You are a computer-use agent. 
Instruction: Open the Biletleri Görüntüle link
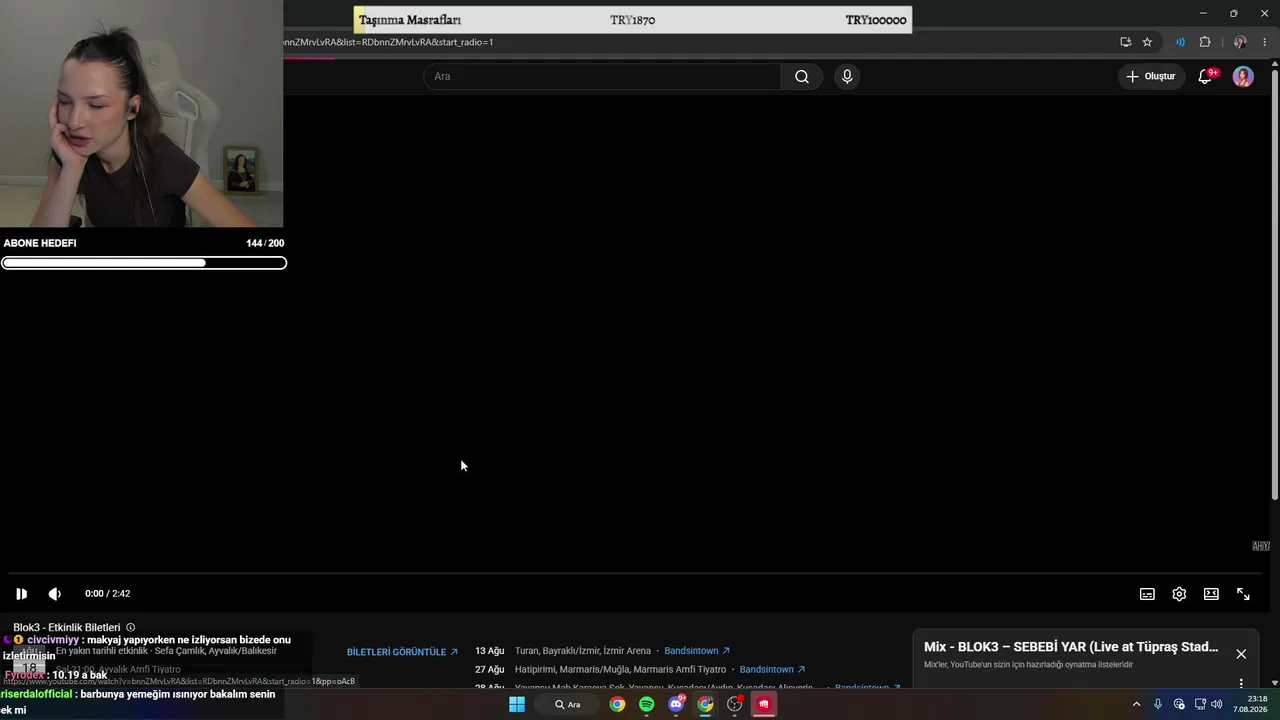tap(402, 652)
